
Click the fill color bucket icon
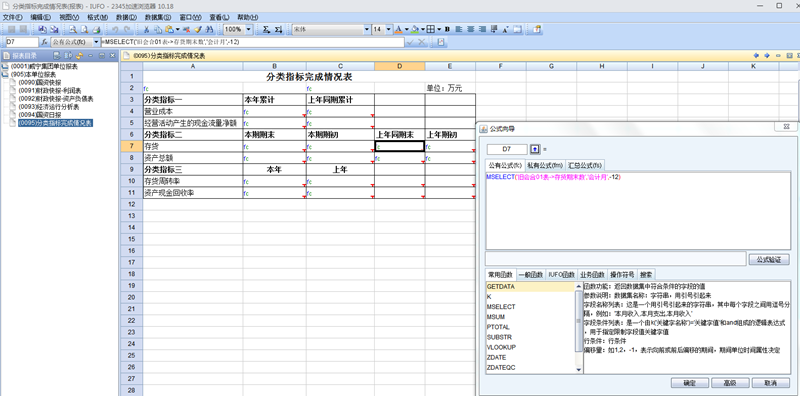point(415,30)
